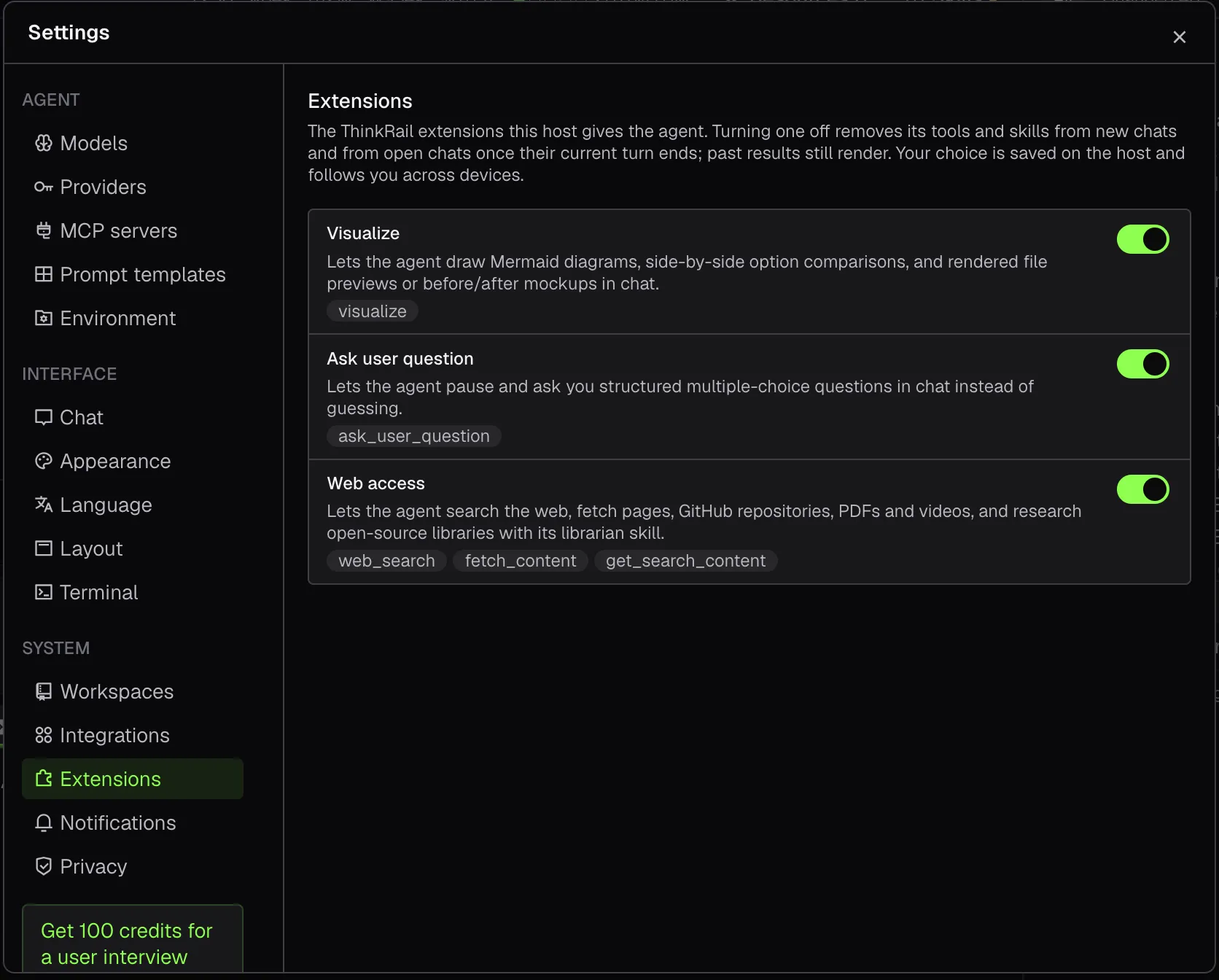The image size is (1219, 980).
Task: Disable the Visualize extension toggle
Action: [1142, 239]
